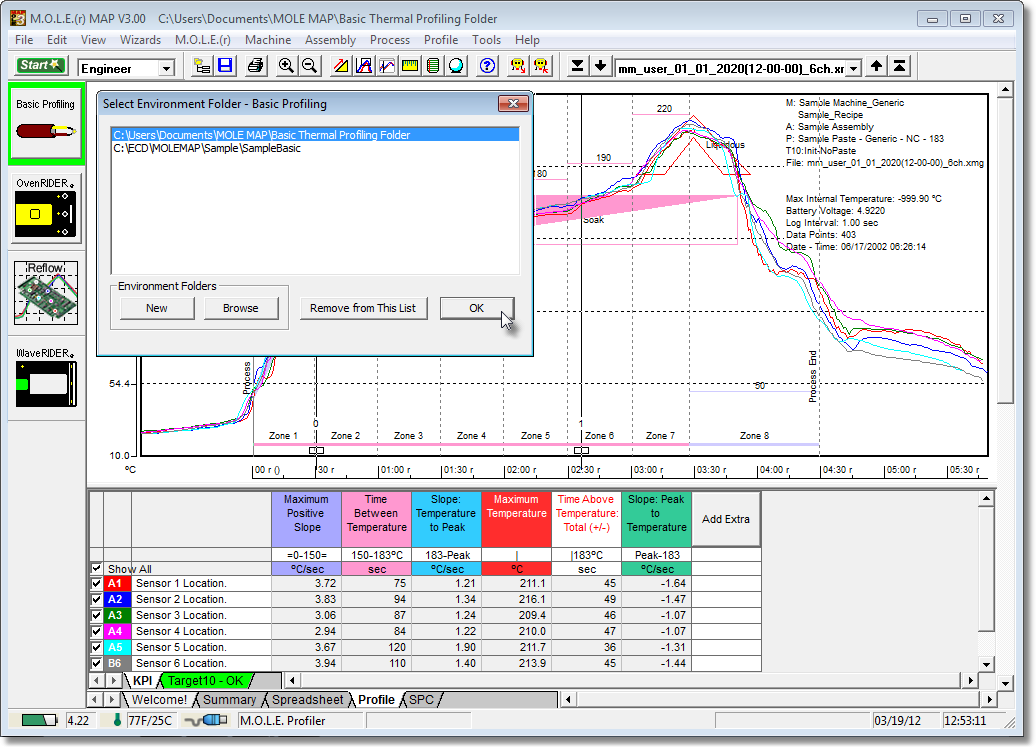Switch to the Summary tab
Image resolution: width=1036 pixels, height=749 pixels.
point(229,699)
